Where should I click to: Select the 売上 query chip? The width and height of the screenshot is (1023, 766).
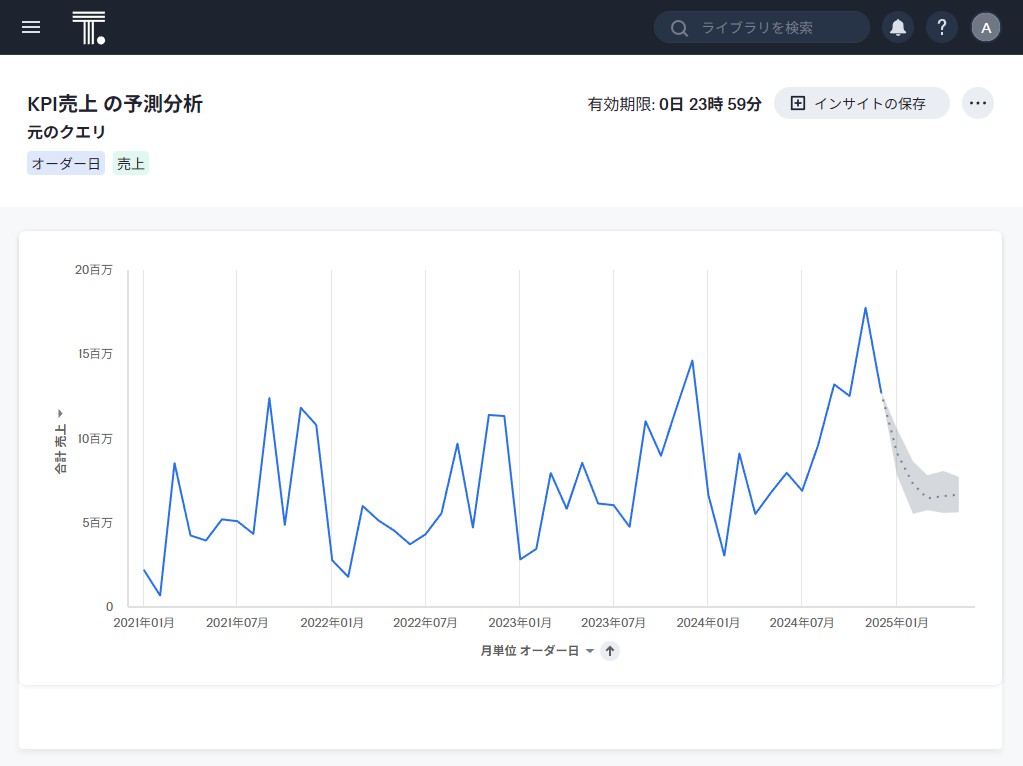pyautogui.click(x=131, y=164)
